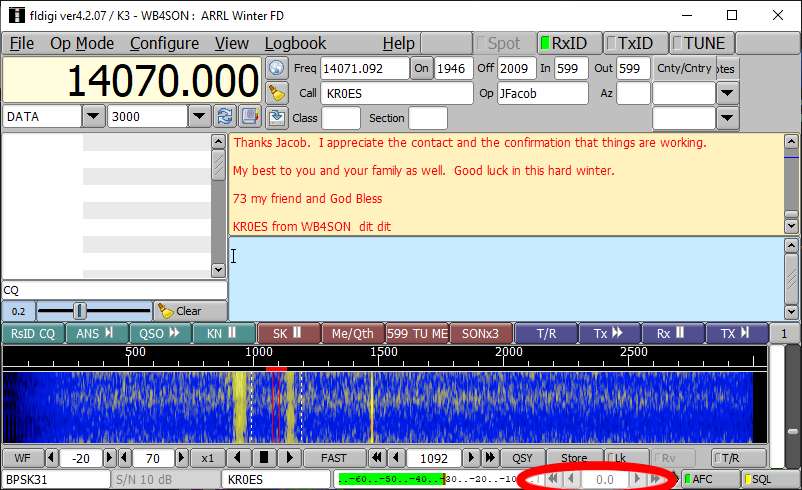Click the broom clear-log icon beside Call

[x=277, y=93]
